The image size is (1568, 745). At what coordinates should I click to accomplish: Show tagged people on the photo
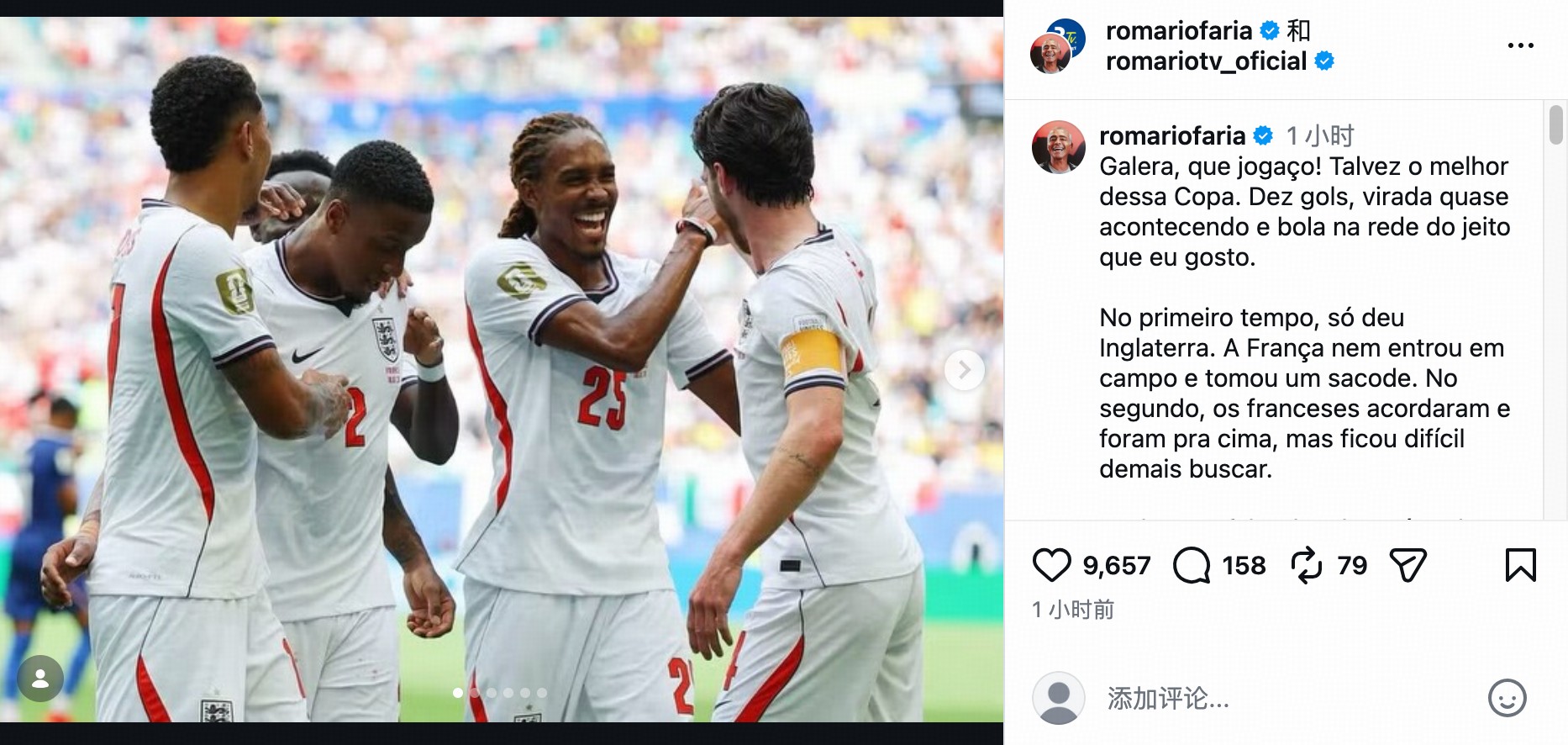coord(39,679)
